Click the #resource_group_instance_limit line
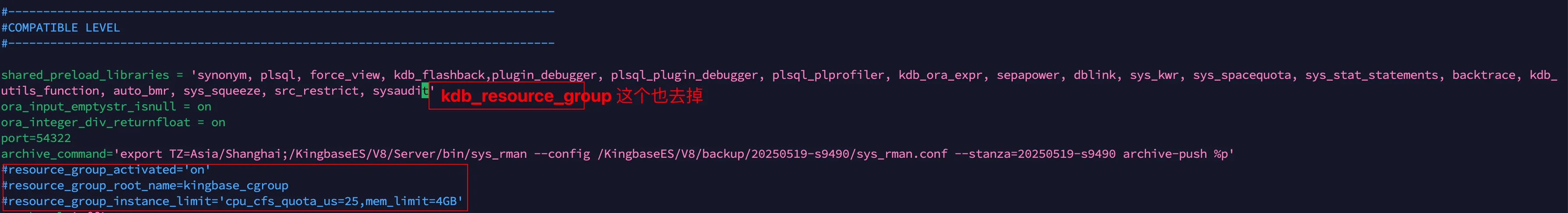The image size is (1568, 213). click(x=233, y=202)
